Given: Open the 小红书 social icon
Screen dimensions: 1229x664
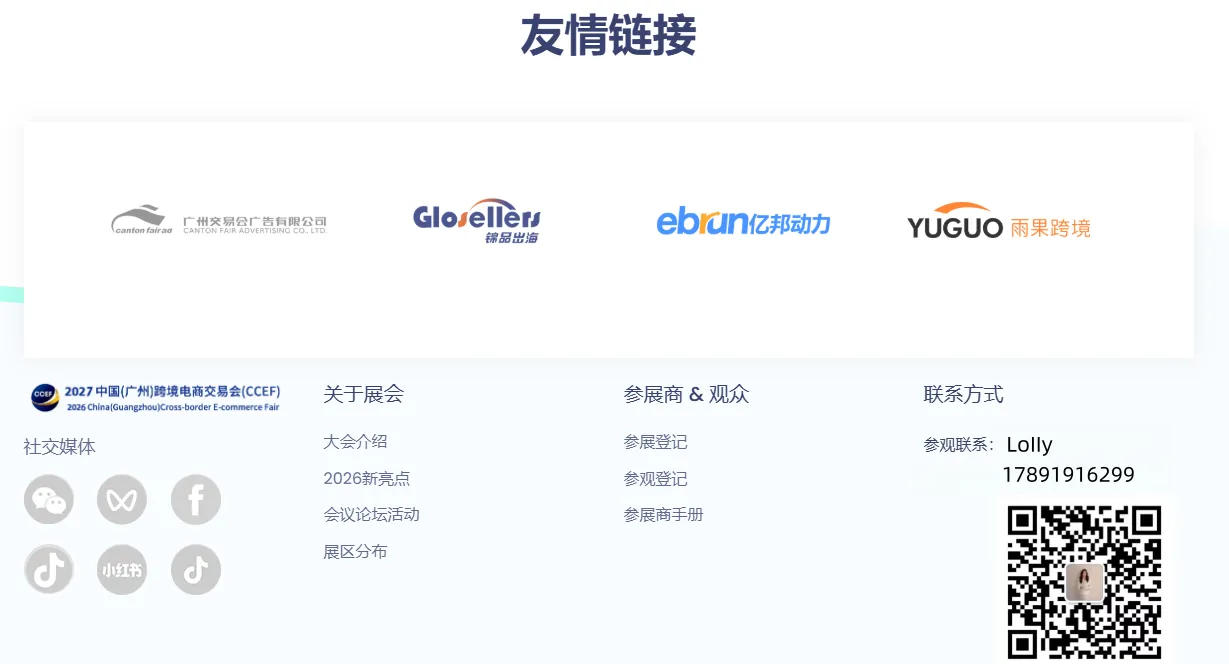Looking at the screenshot, I should pos(122,570).
